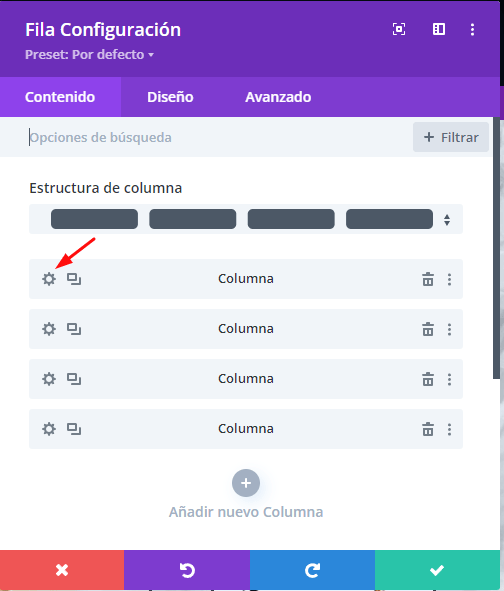Click the Opciones de búsqueda search field
504x591 pixels.
[x=217, y=137]
